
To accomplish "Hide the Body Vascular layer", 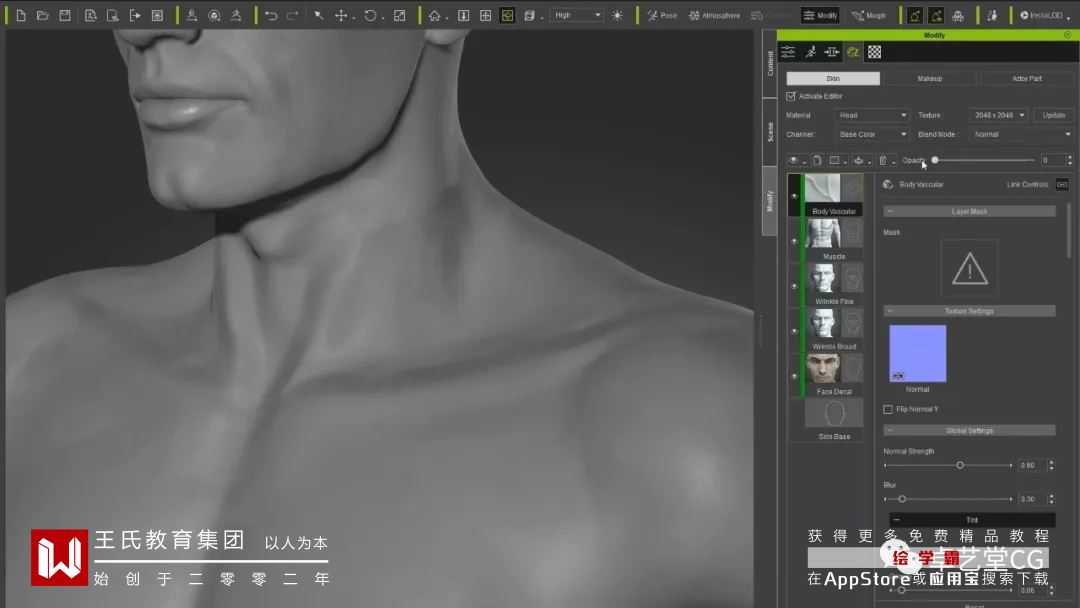I will coord(794,196).
